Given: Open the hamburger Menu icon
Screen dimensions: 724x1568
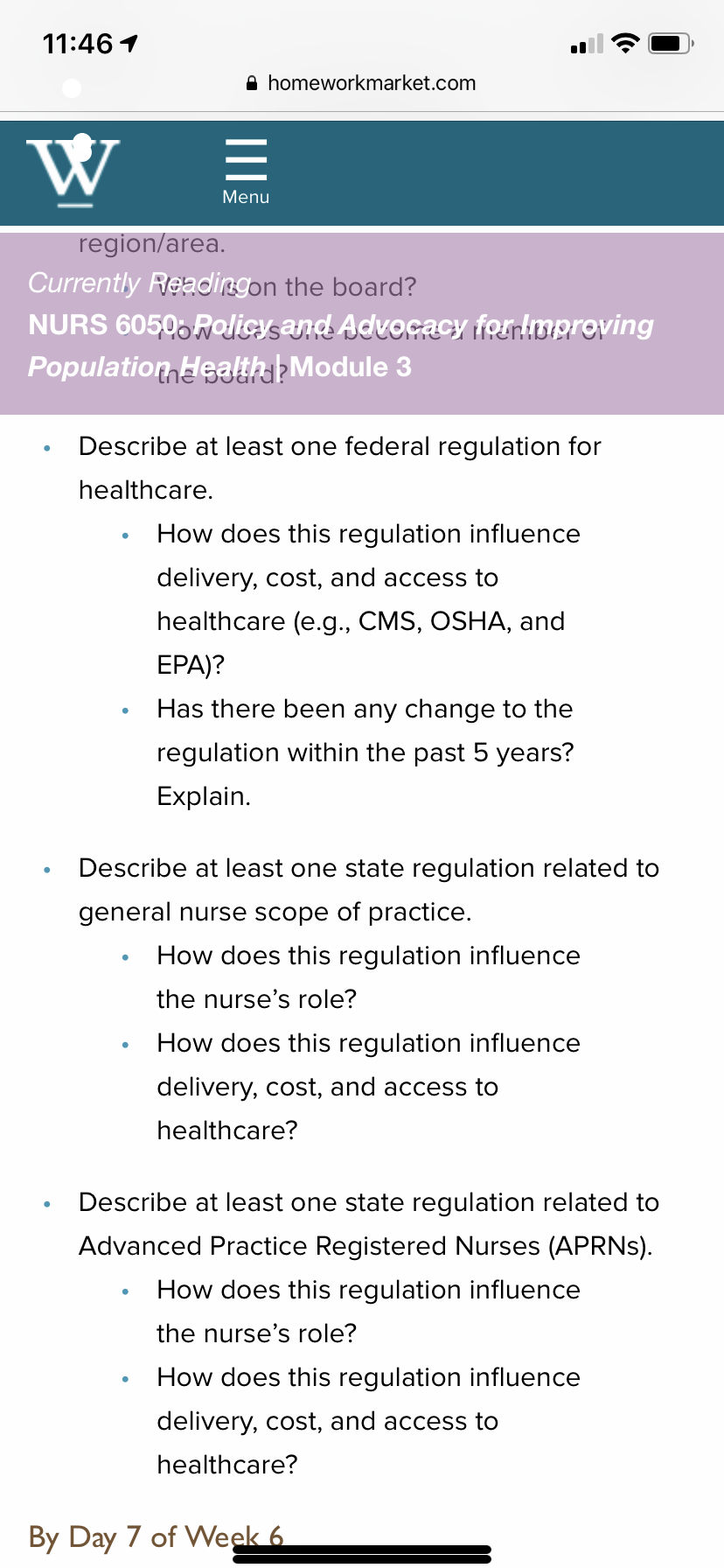Looking at the screenshot, I should 246,159.
